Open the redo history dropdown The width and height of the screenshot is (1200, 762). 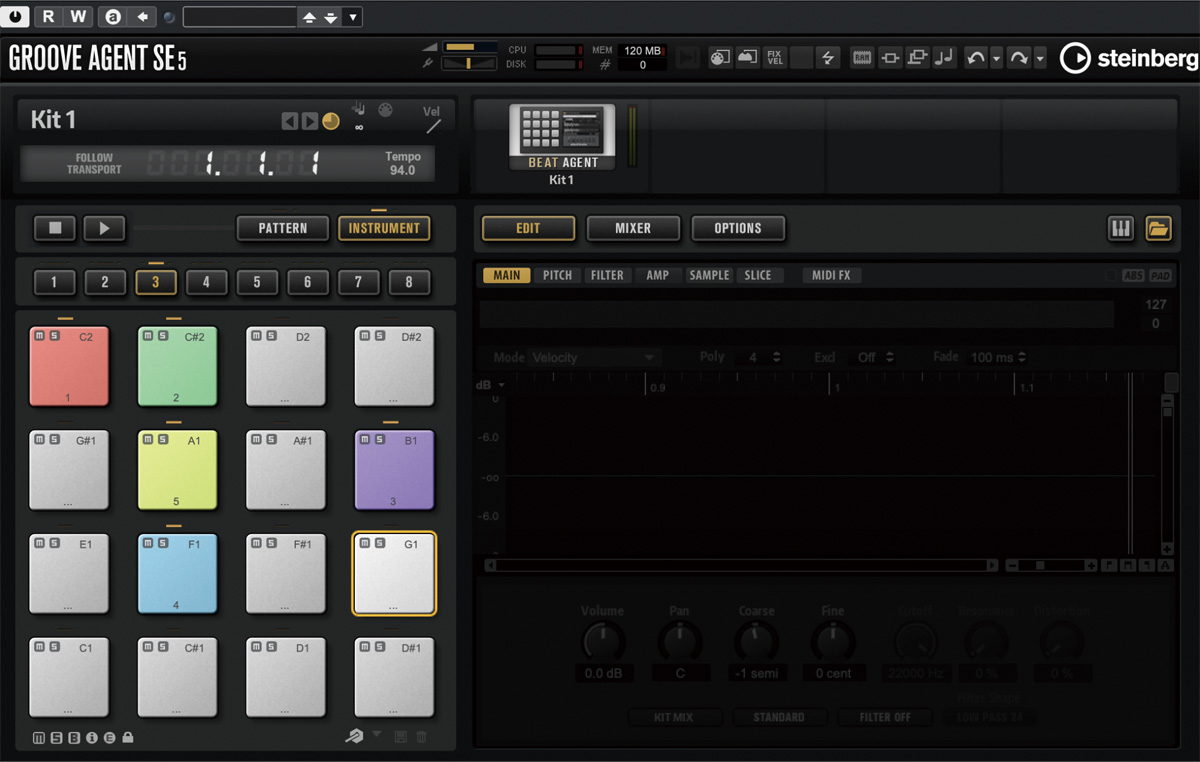tap(1040, 59)
